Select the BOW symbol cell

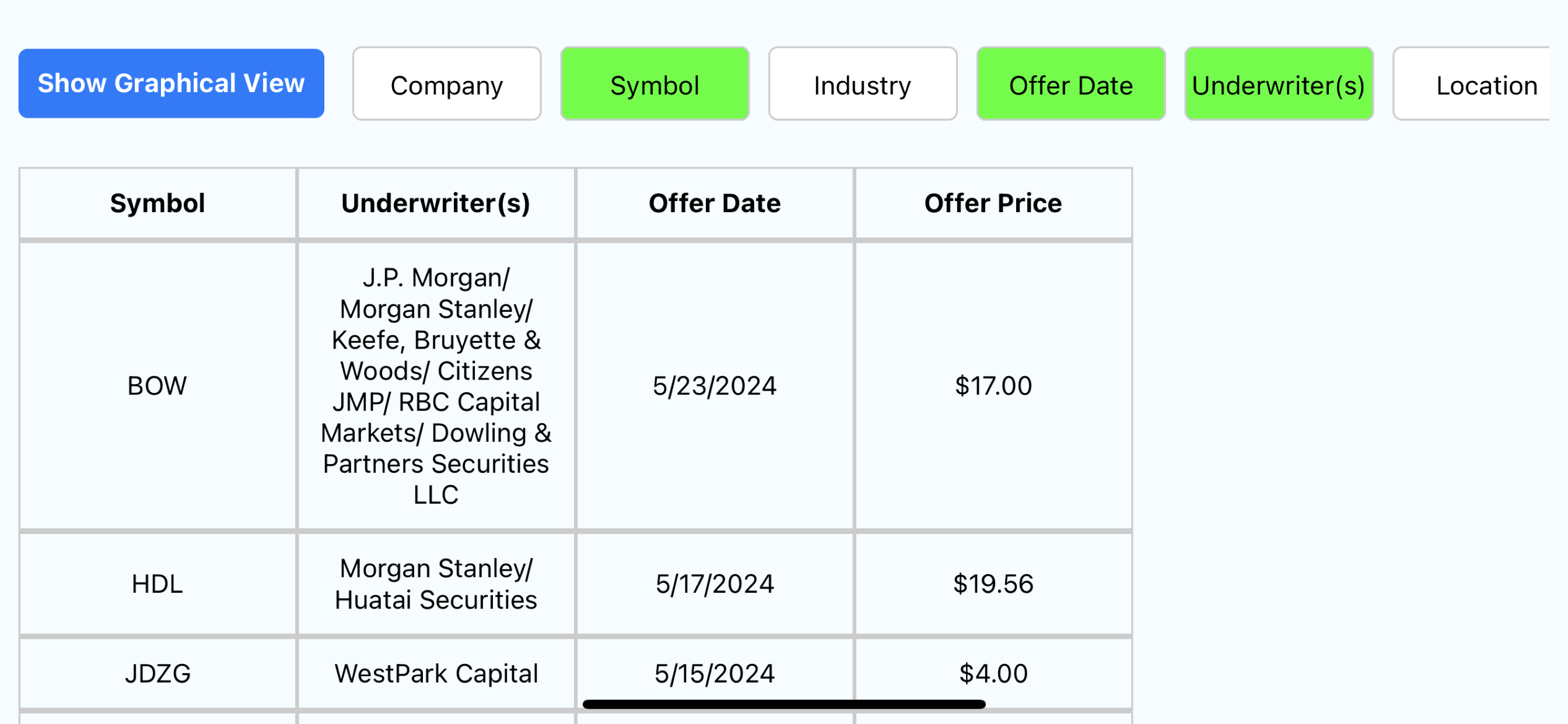pyautogui.click(x=157, y=386)
